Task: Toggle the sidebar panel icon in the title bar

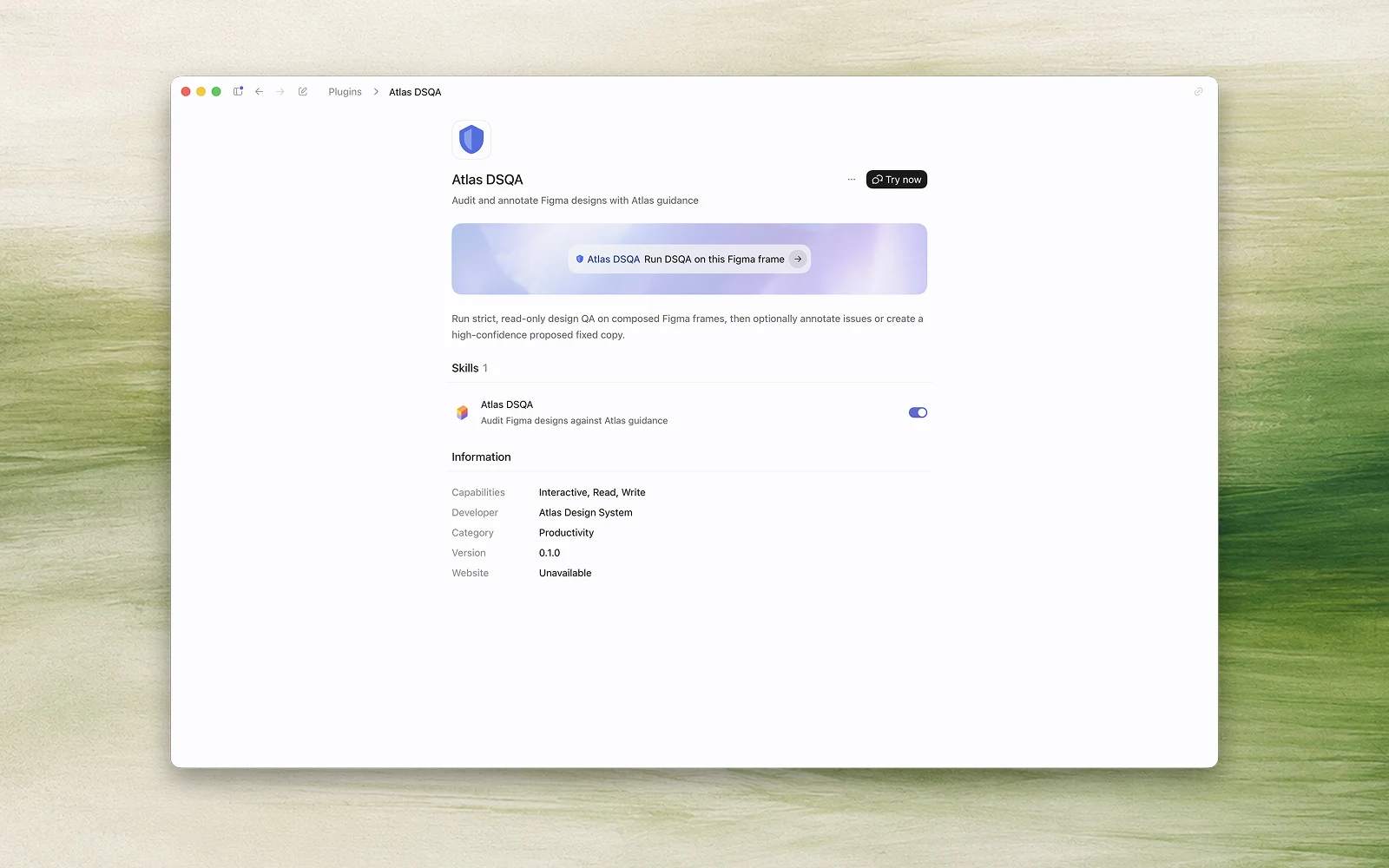Action: tap(238, 91)
